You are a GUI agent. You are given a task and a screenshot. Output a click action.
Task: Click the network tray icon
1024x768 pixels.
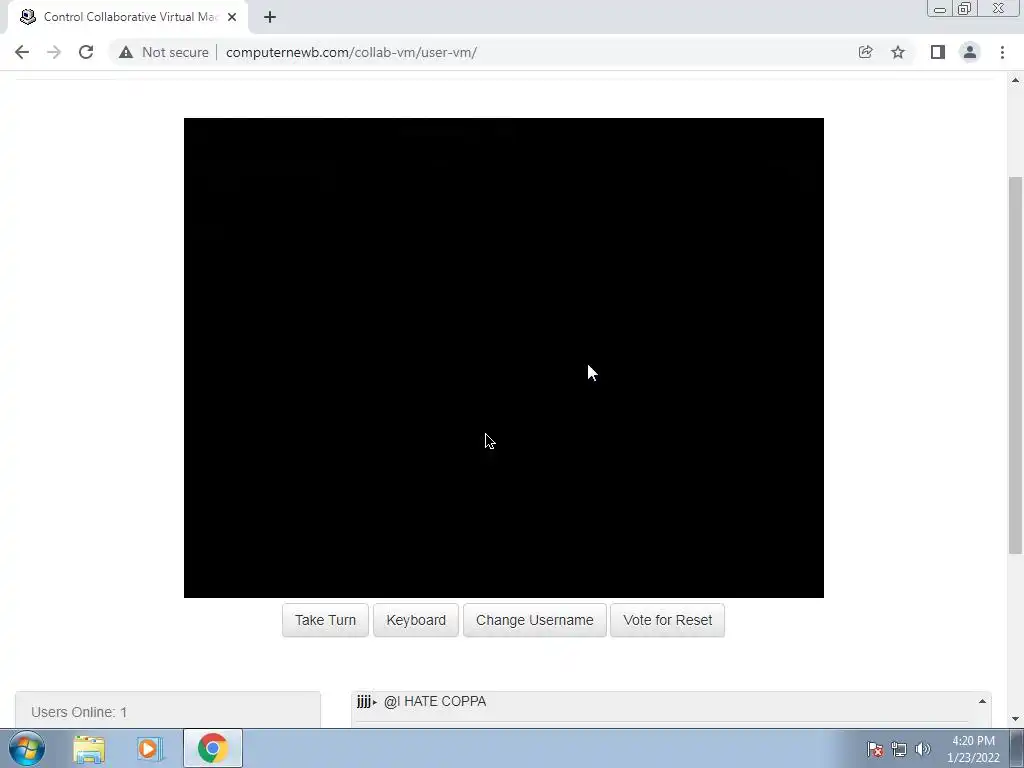point(899,749)
